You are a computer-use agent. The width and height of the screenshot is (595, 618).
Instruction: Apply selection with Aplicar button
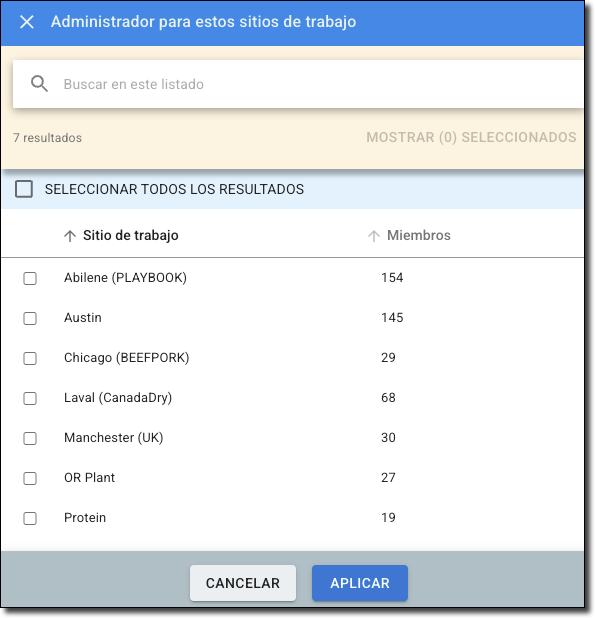(360, 583)
